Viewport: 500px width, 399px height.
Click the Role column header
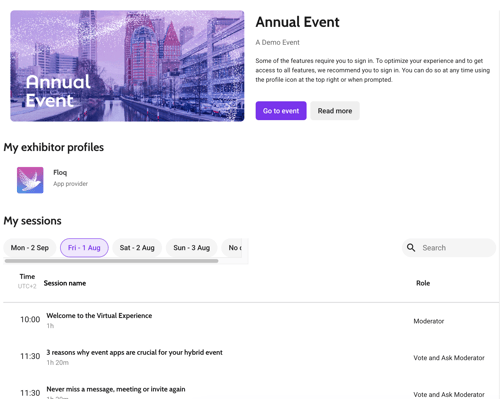[423, 283]
